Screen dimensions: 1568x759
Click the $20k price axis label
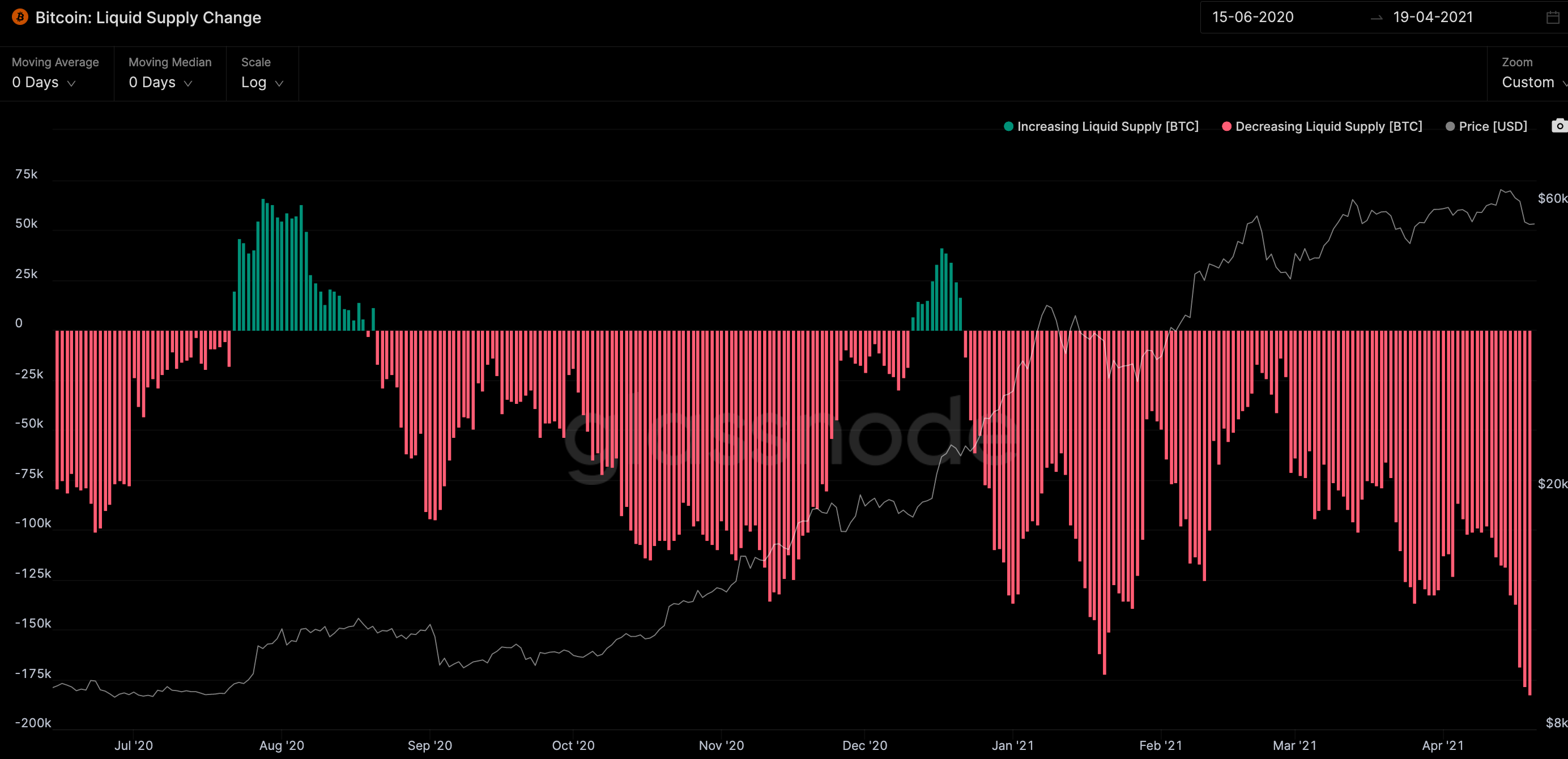point(1552,483)
